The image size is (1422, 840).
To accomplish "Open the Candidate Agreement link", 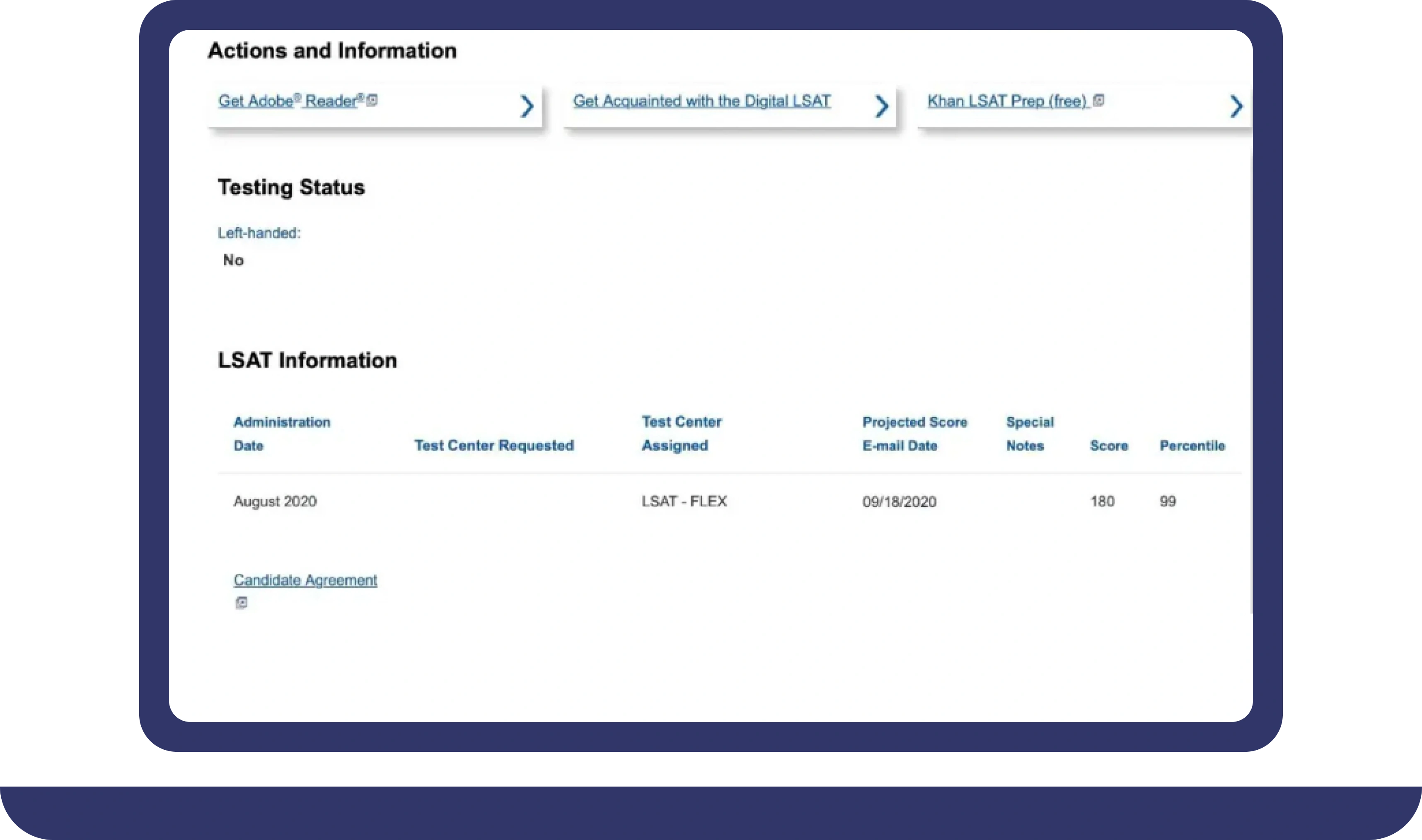I will tap(305, 580).
